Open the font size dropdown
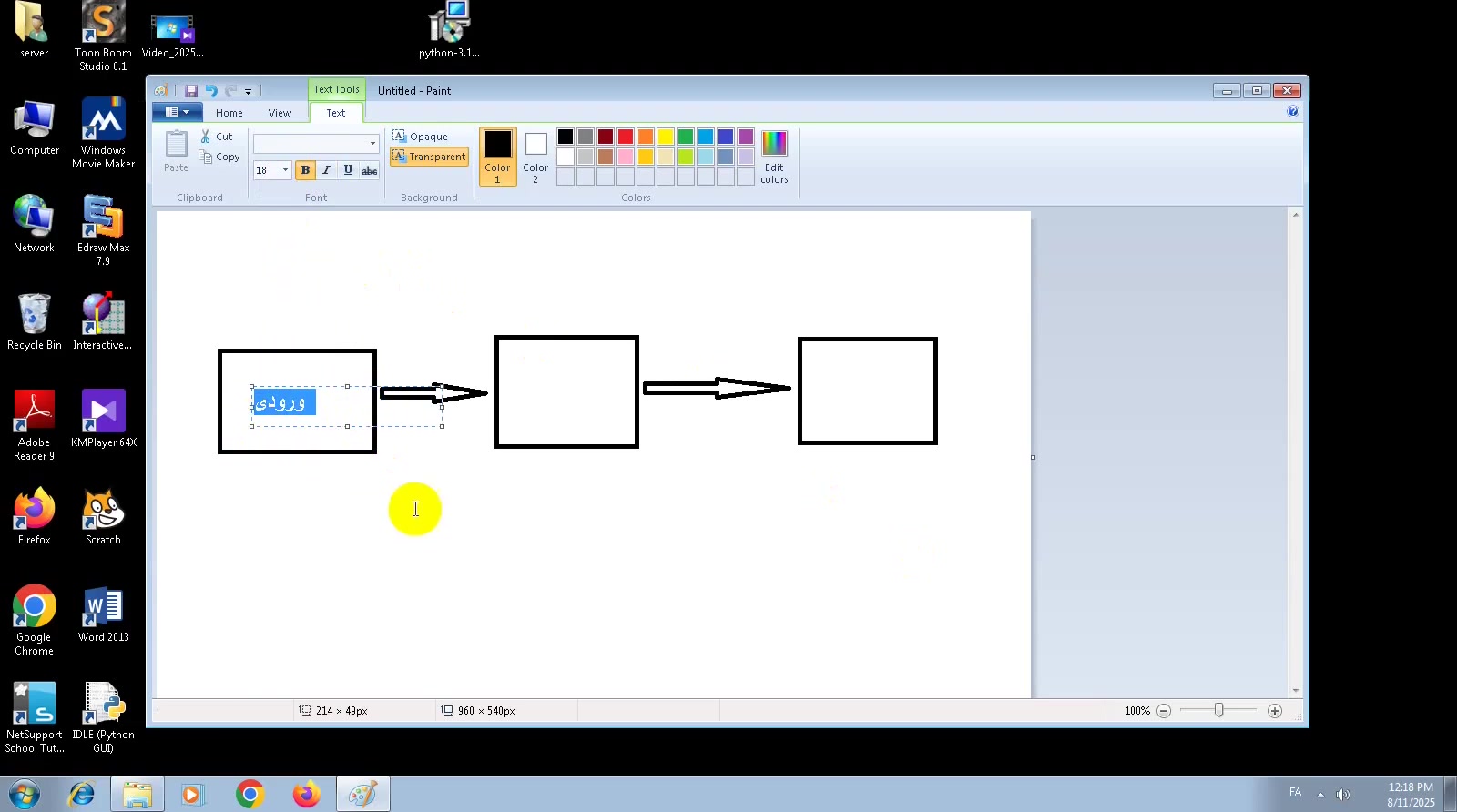Viewport: 1457px width, 812px height. [x=285, y=170]
